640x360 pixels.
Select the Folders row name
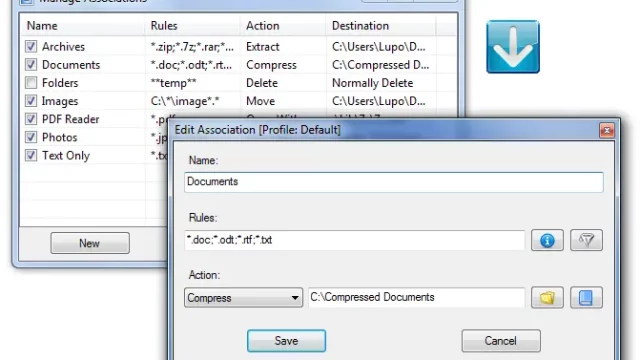pyautogui.click(x=60, y=83)
